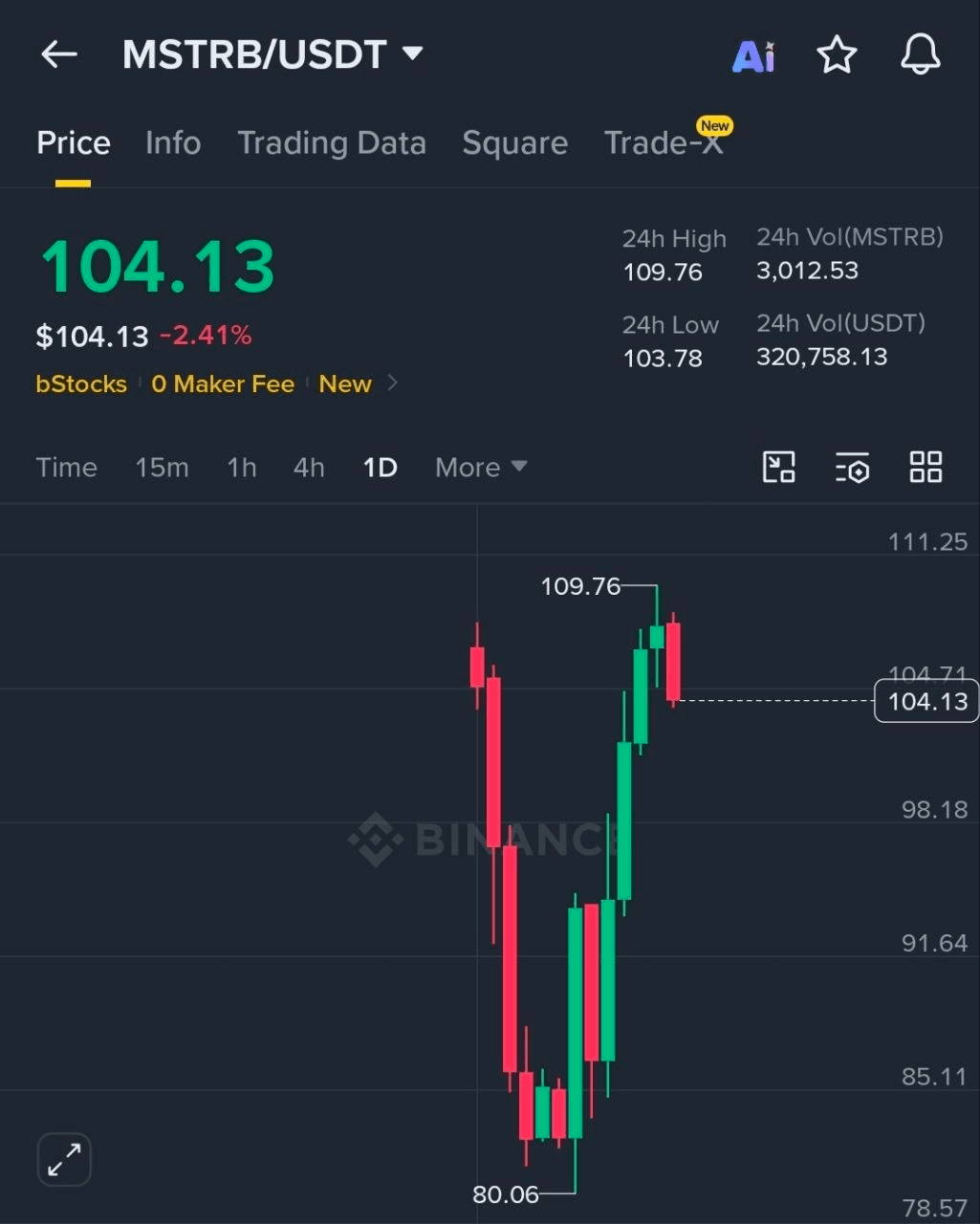The height and width of the screenshot is (1224, 980).
Task: Open chart indicator settings icon
Action: (852, 468)
